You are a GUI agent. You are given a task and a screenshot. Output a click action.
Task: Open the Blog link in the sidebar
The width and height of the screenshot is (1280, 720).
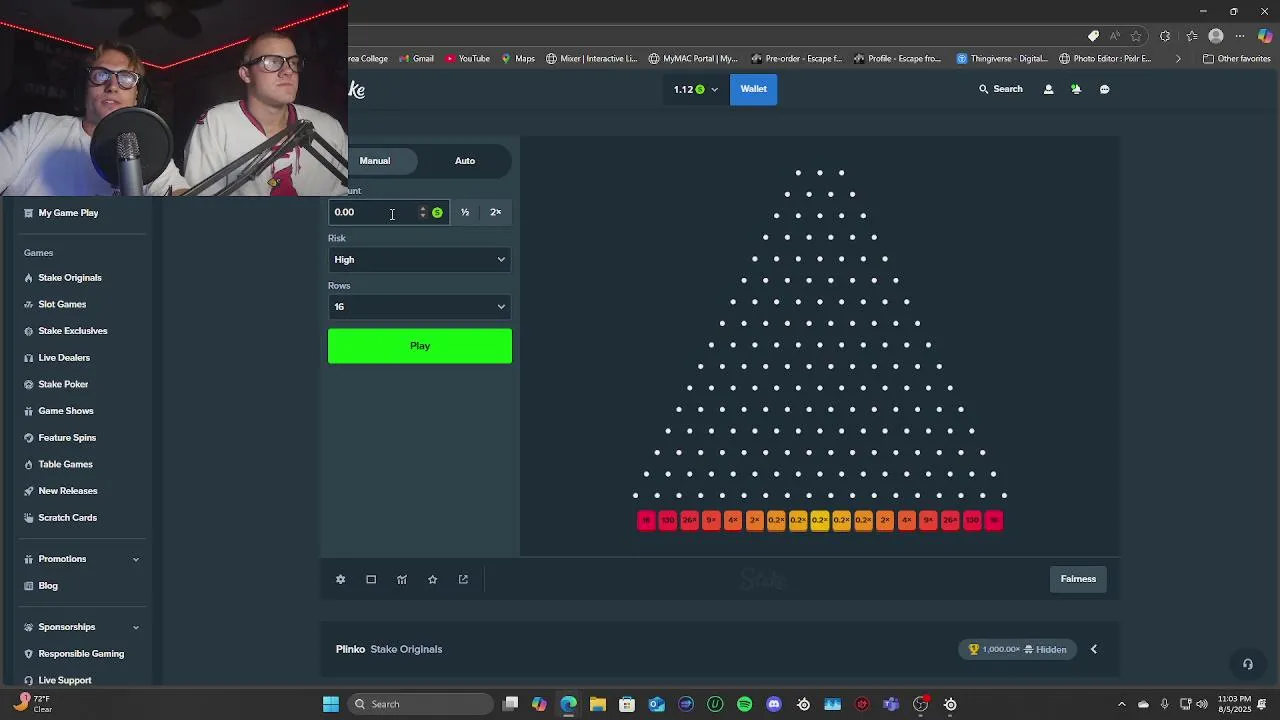coord(48,586)
